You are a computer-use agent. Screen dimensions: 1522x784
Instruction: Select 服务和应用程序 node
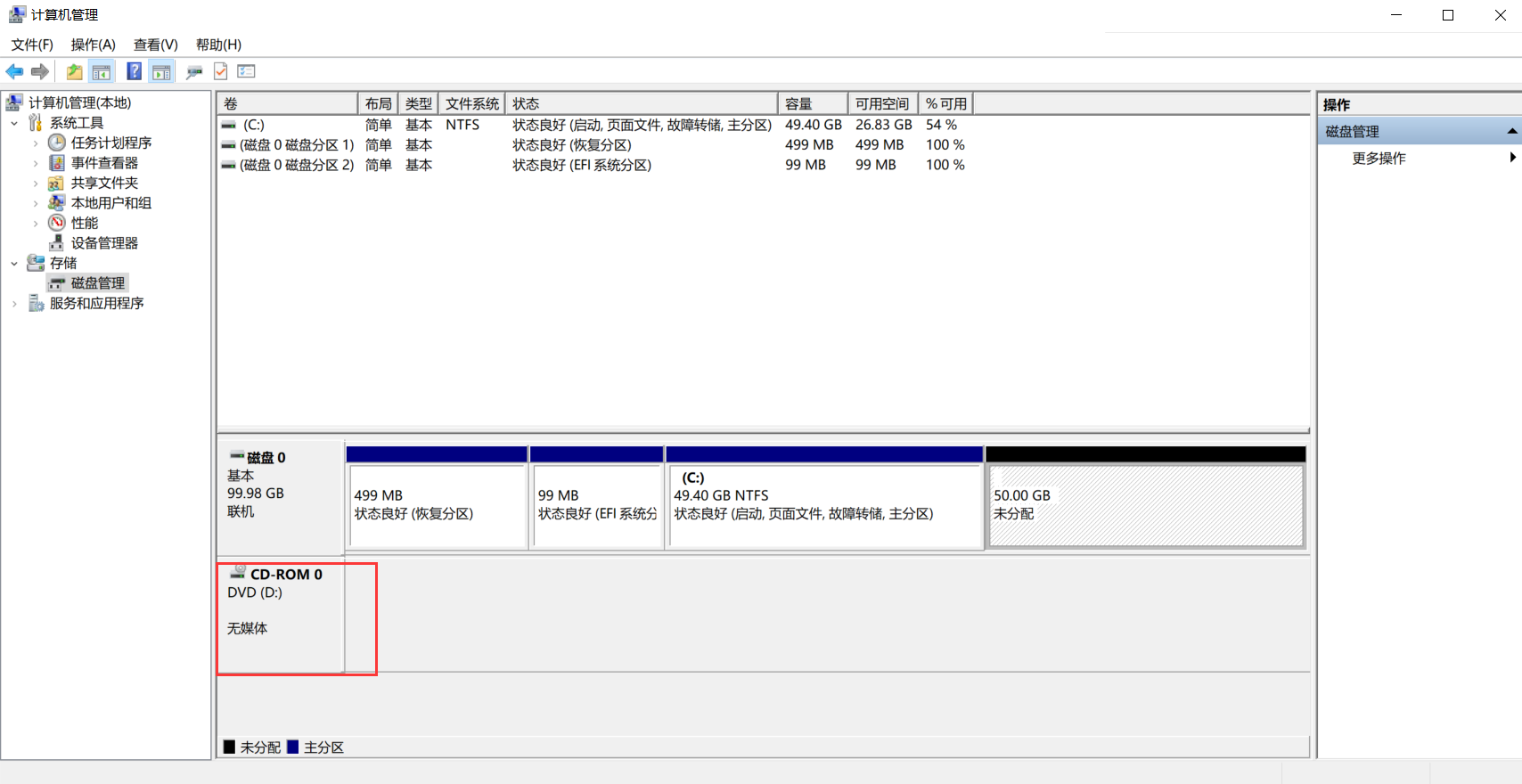97,304
